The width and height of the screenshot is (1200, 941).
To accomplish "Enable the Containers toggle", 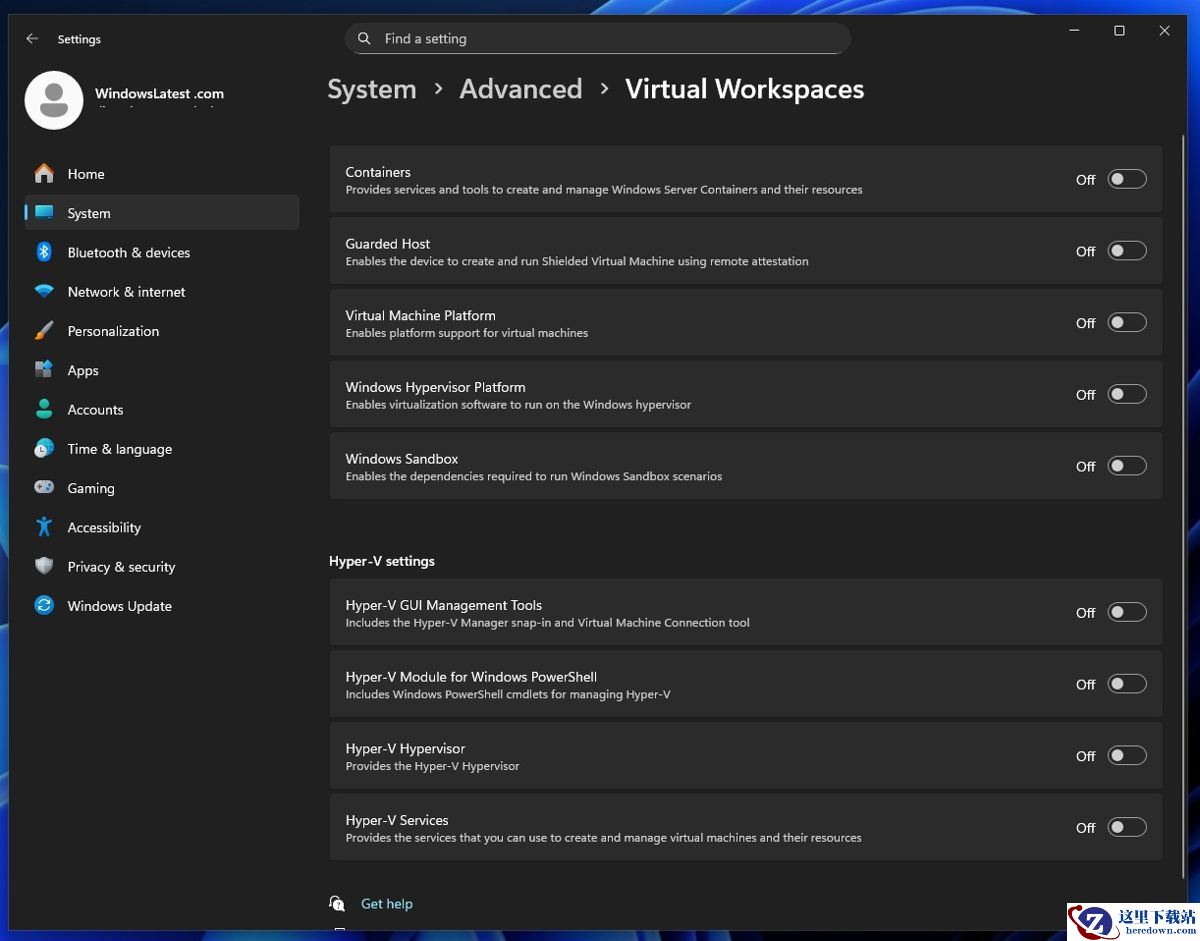I will [1126, 180].
